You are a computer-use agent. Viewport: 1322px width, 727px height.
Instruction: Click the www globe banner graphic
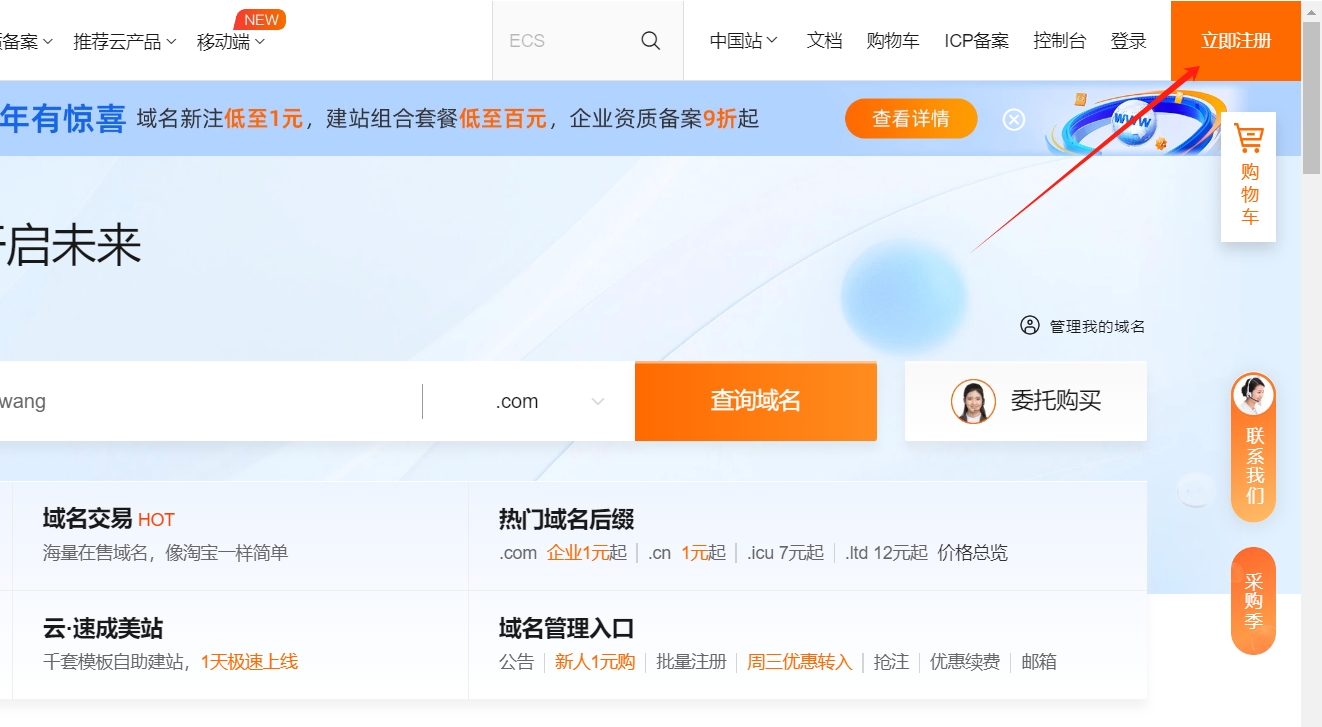coord(1135,121)
